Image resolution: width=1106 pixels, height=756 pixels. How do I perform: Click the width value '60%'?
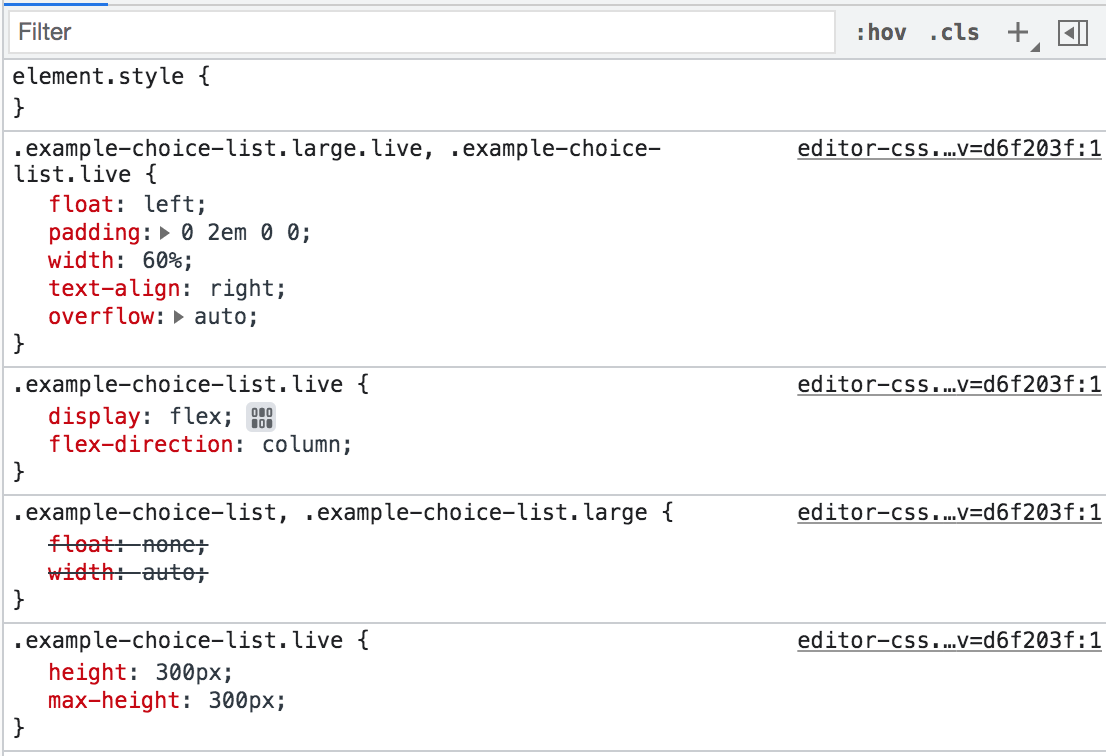[x=162, y=260]
